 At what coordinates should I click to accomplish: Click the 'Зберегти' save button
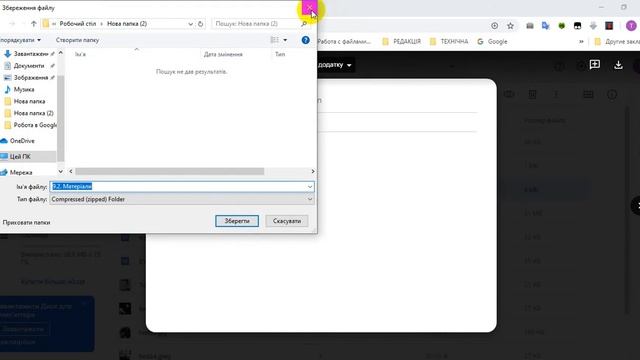point(237,221)
